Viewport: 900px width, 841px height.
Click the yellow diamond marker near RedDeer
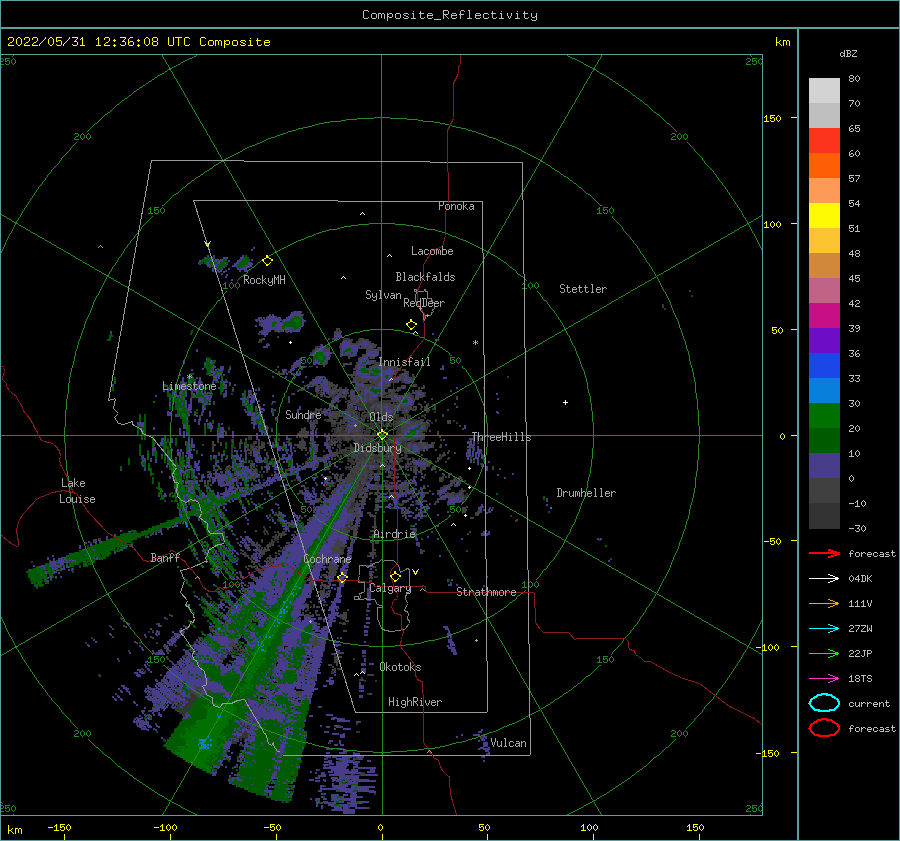click(x=411, y=325)
